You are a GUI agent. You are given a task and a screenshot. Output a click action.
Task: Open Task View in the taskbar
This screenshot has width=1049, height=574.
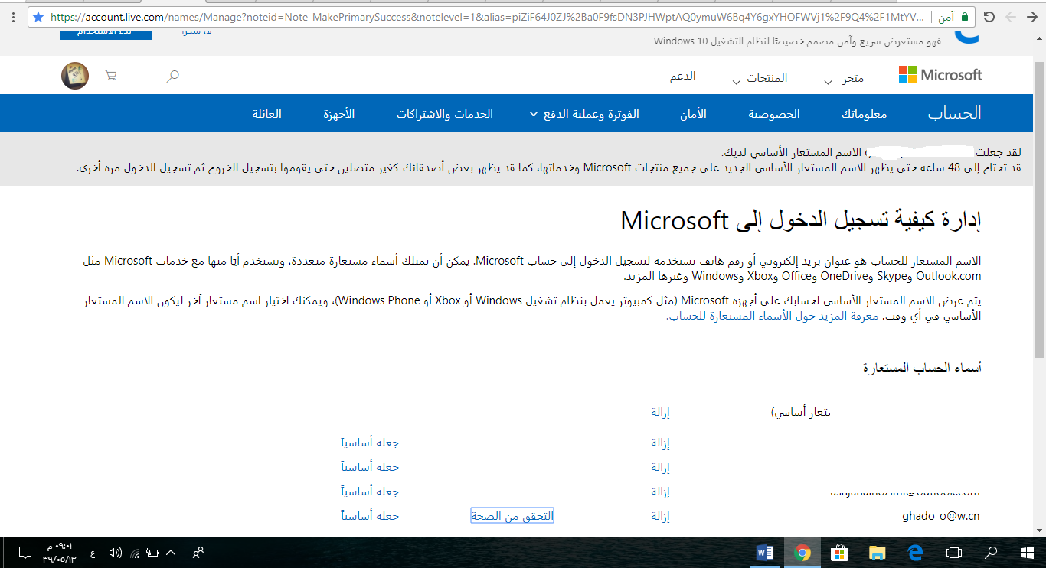[x=953, y=553]
